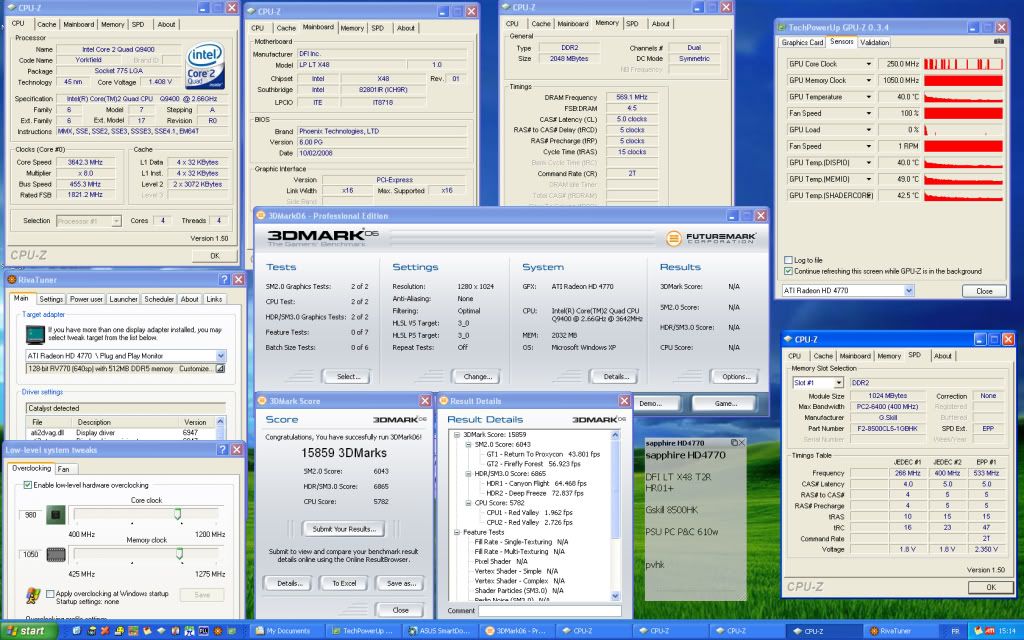Click the RivaTuner help question mark icon
1024x640 pixels.
click(223, 281)
